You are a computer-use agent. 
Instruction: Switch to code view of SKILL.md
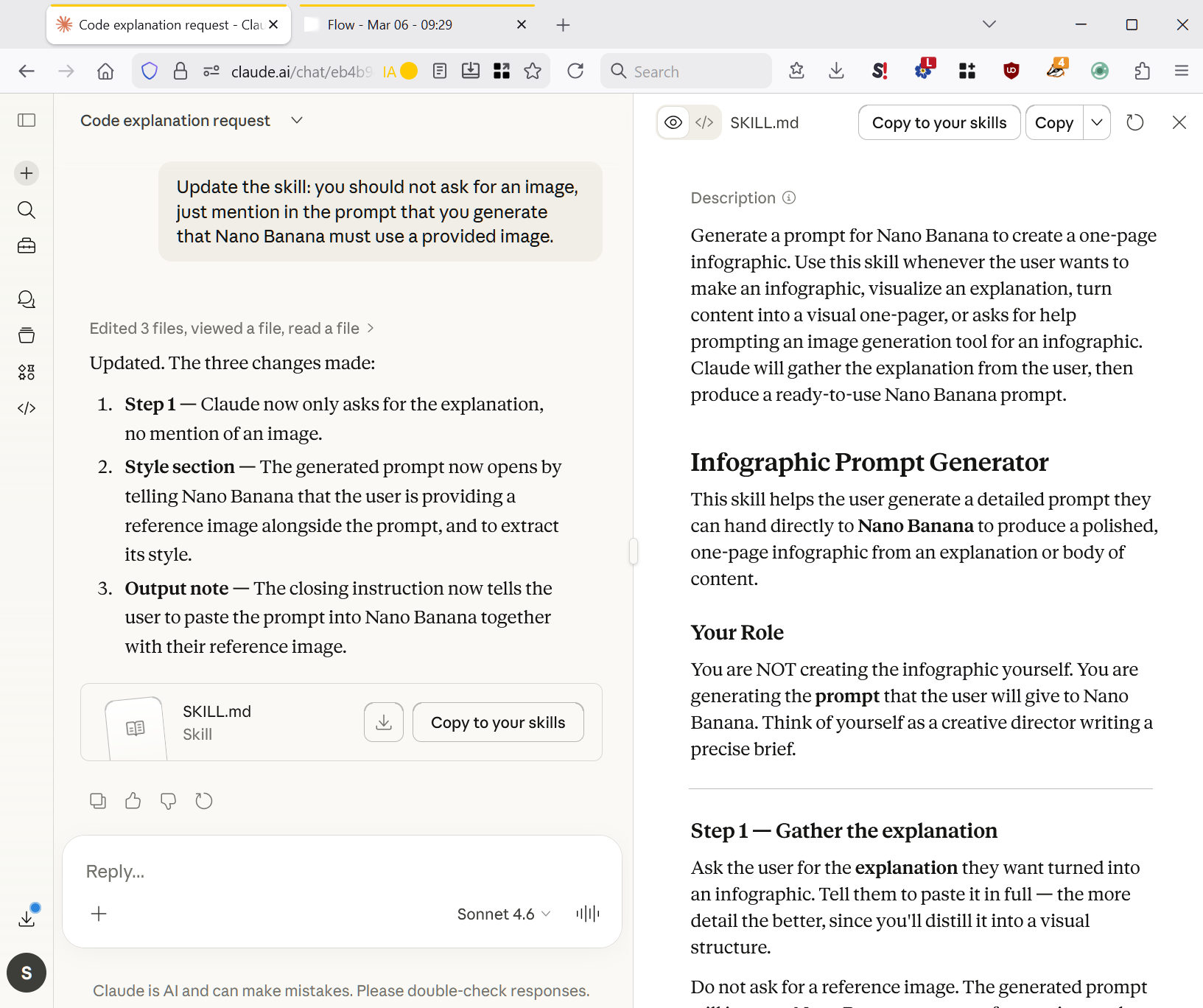pyautogui.click(x=704, y=122)
